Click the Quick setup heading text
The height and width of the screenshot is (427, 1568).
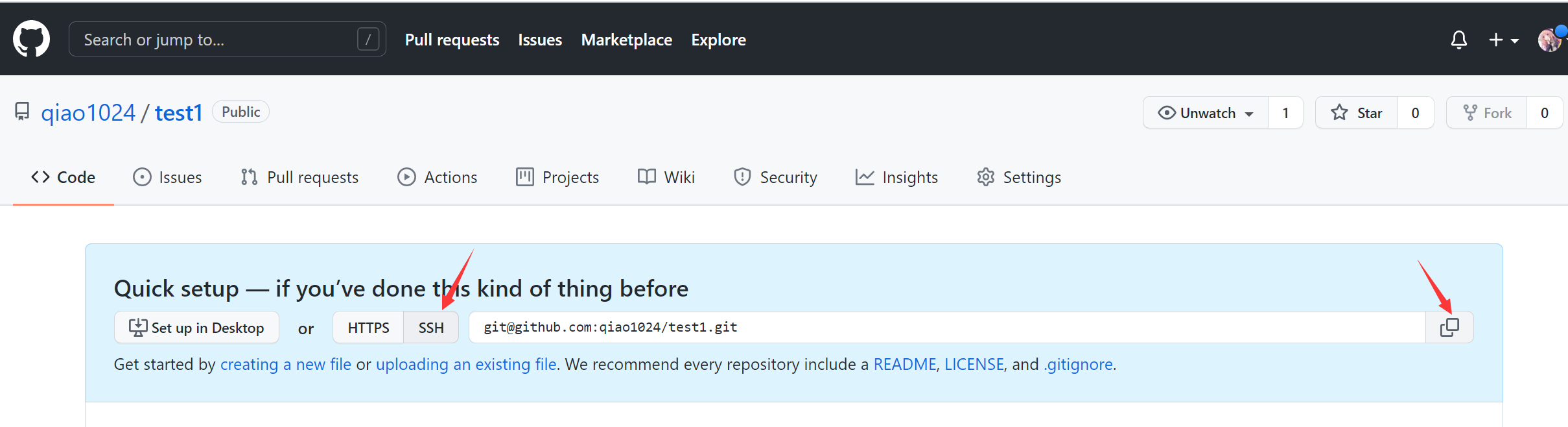401,288
